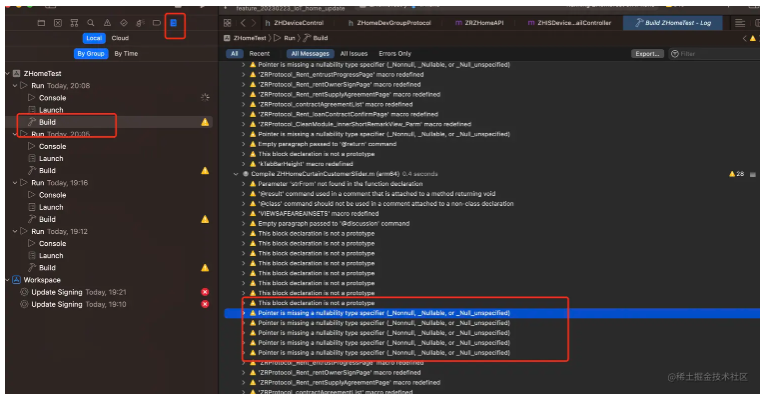
Task: Open the Breakpoint navigator icon
Action: pyautogui.click(x=157, y=23)
